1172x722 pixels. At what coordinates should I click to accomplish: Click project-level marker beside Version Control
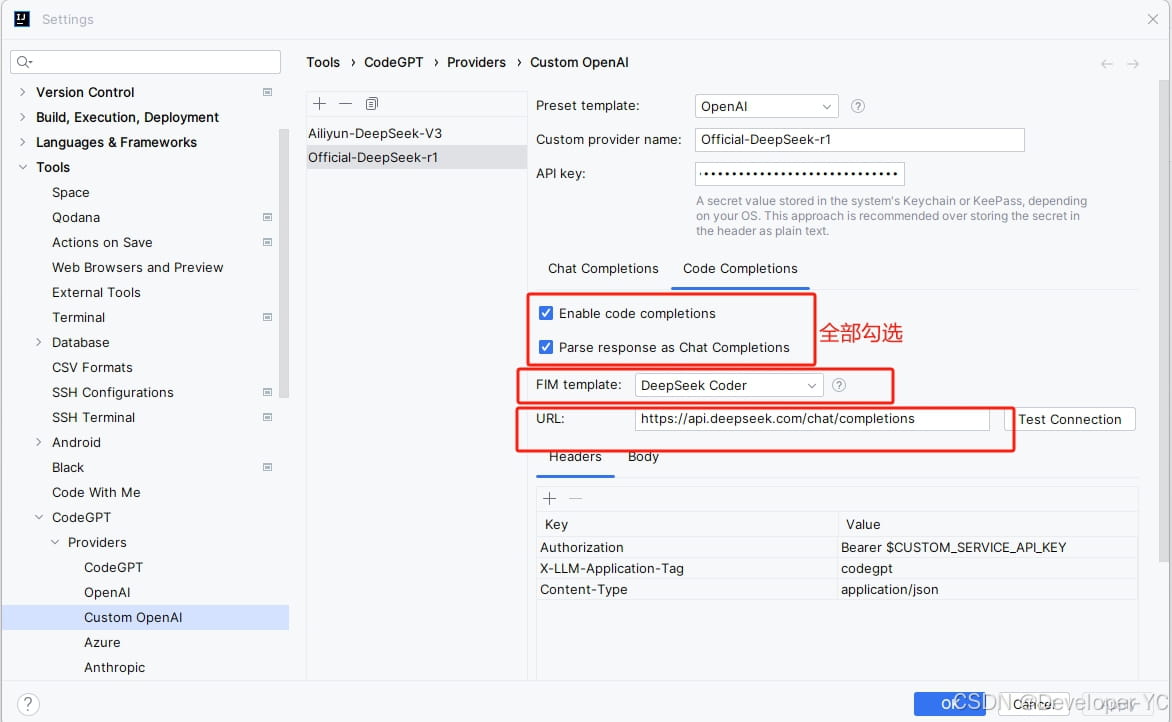(268, 92)
